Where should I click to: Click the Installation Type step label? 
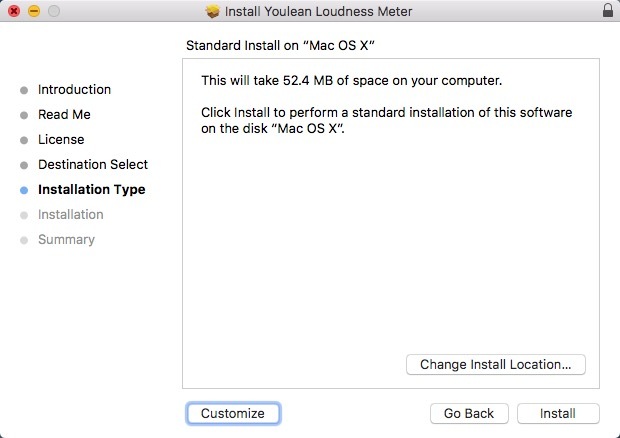point(91,190)
